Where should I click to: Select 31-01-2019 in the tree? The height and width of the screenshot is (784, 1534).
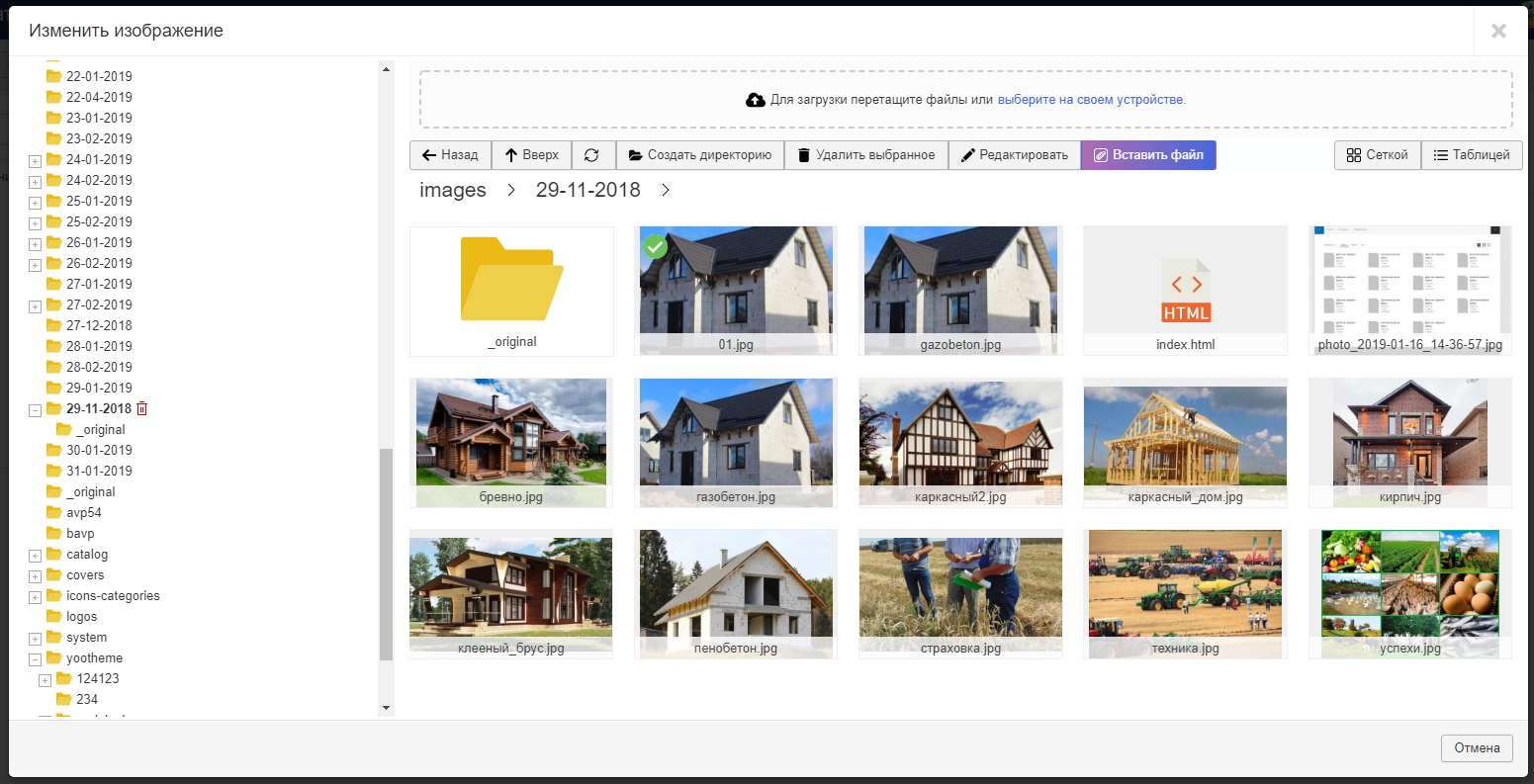(x=99, y=471)
